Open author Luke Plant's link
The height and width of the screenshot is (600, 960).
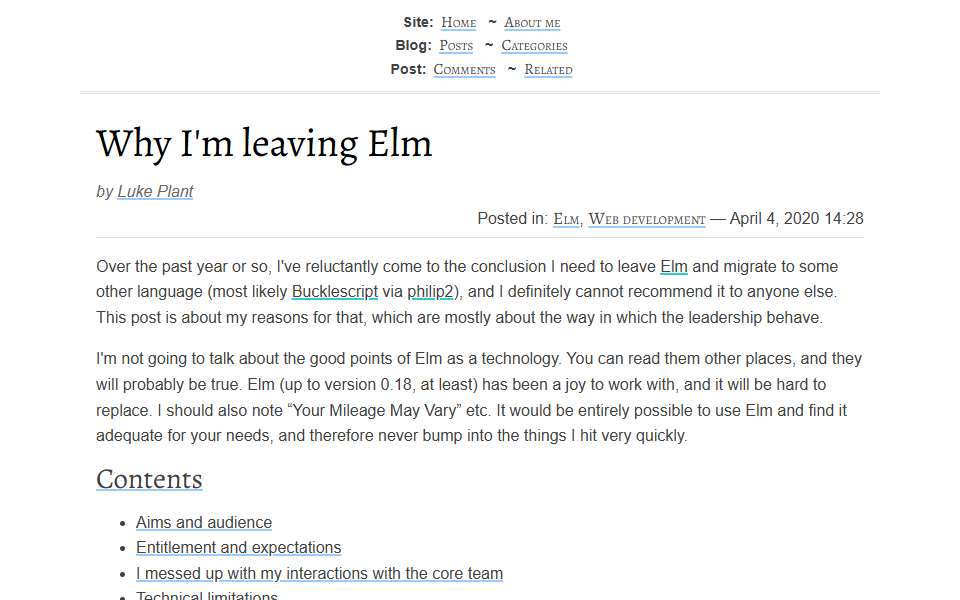pos(155,192)
